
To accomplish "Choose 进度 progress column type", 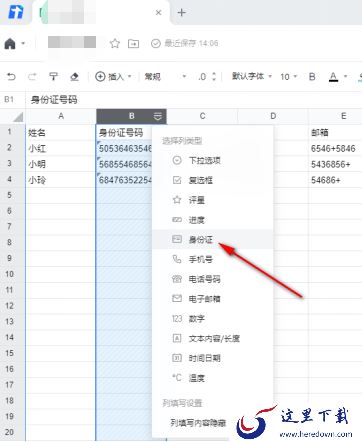I will pos(213,220).
